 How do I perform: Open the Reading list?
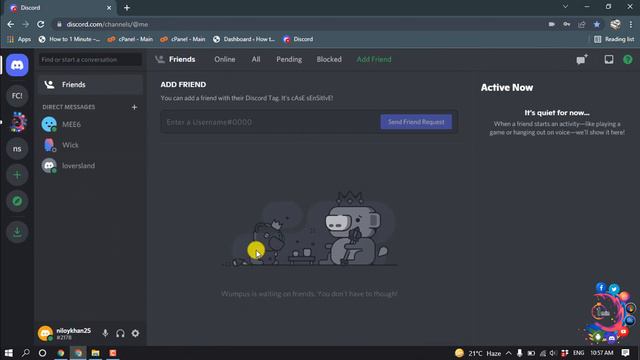pos(614,39)
